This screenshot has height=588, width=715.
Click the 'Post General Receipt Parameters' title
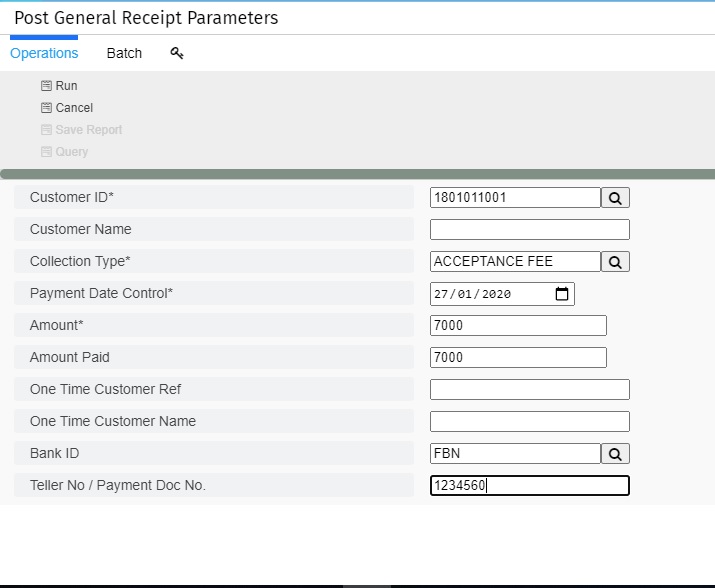tap(146, 18)
